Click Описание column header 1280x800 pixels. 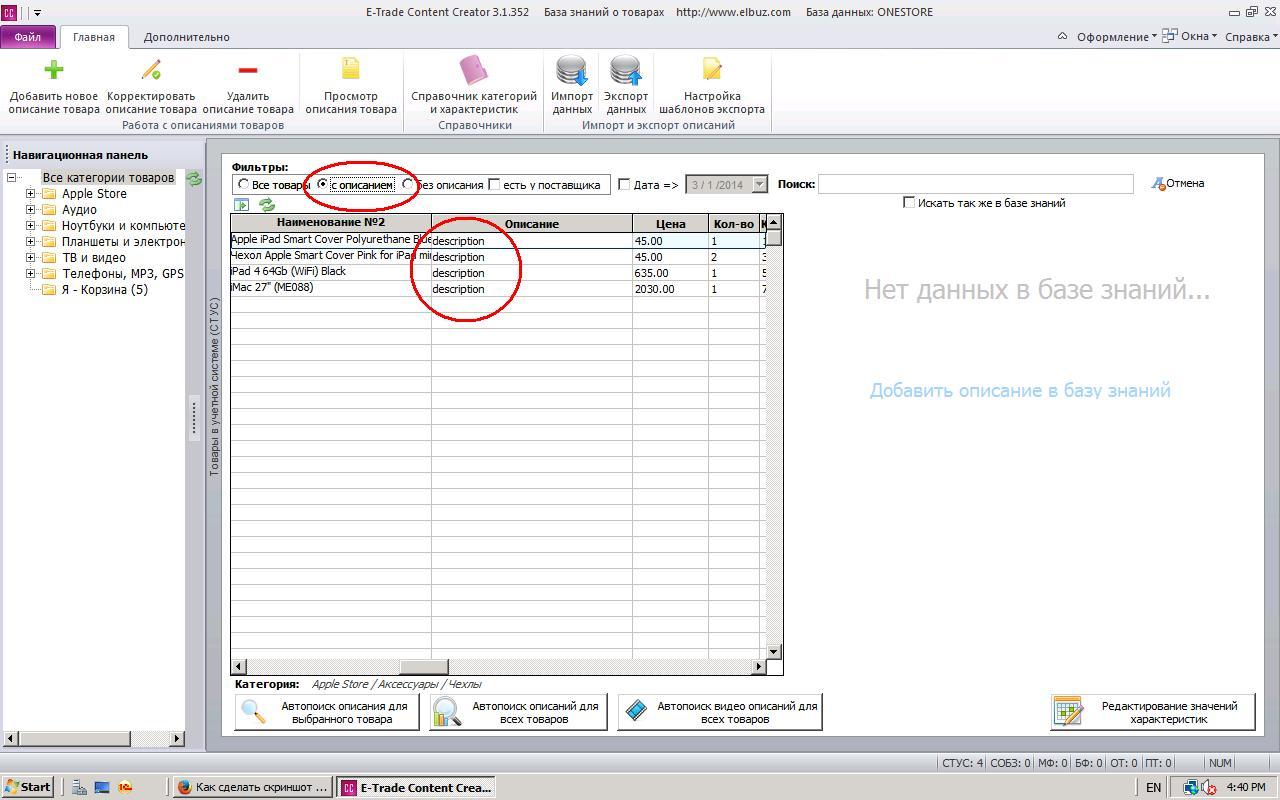click(x=532, y=223)
